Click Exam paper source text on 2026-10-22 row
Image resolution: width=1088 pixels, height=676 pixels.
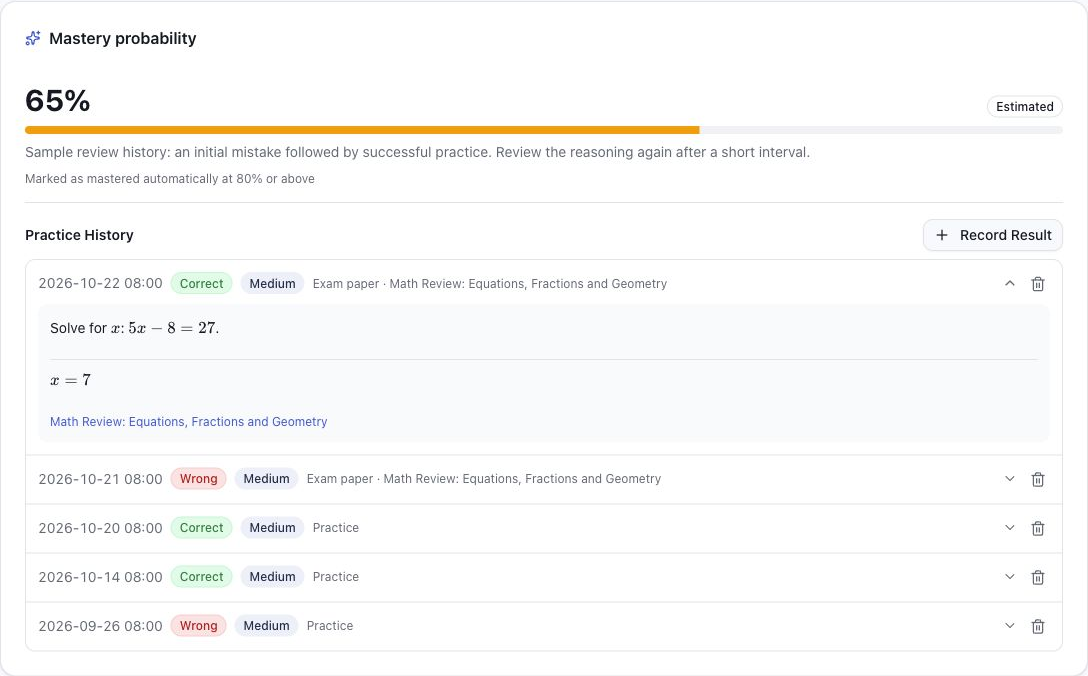490,283
